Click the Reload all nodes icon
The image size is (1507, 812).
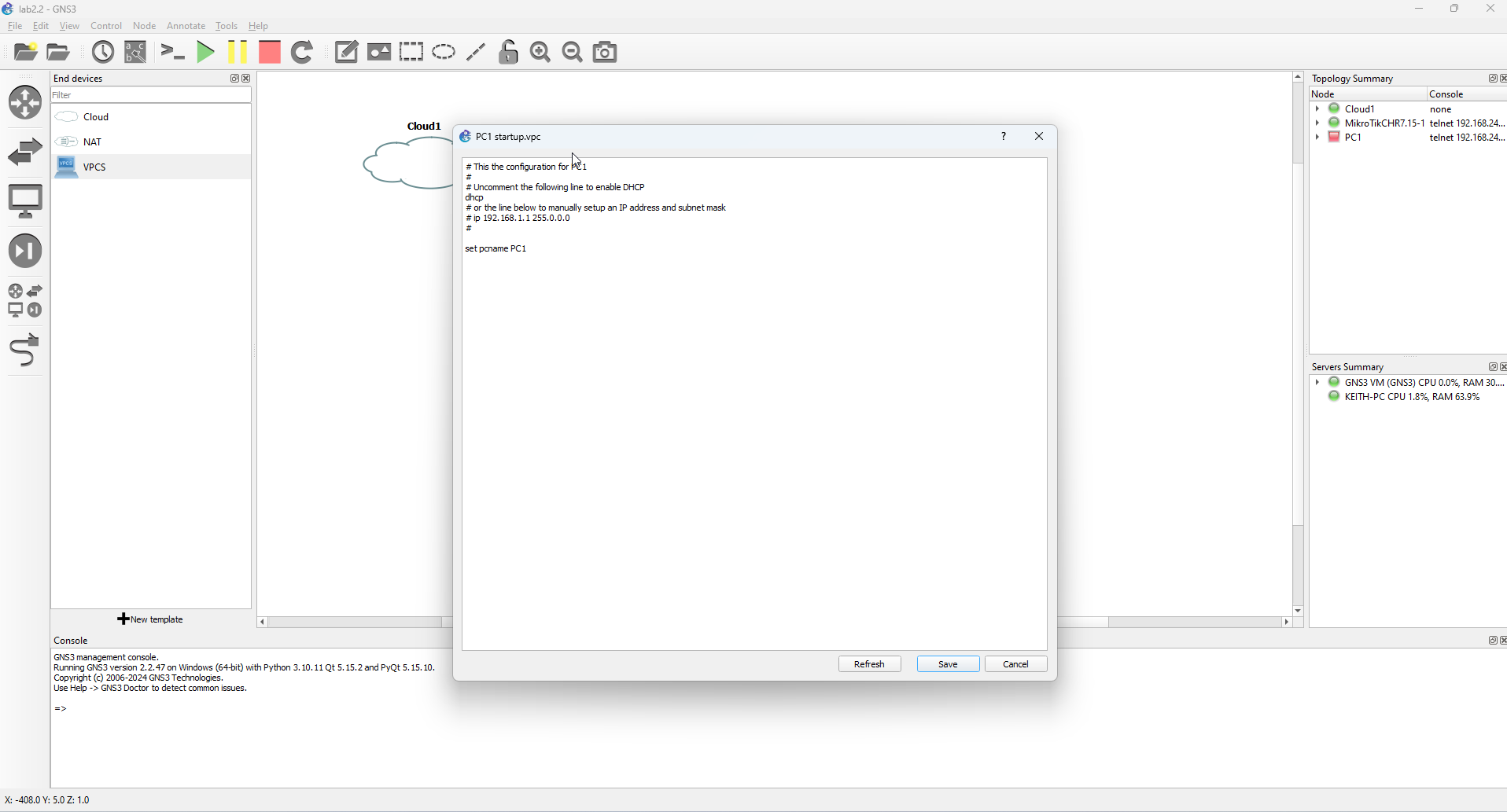click(x=303, y=53)
